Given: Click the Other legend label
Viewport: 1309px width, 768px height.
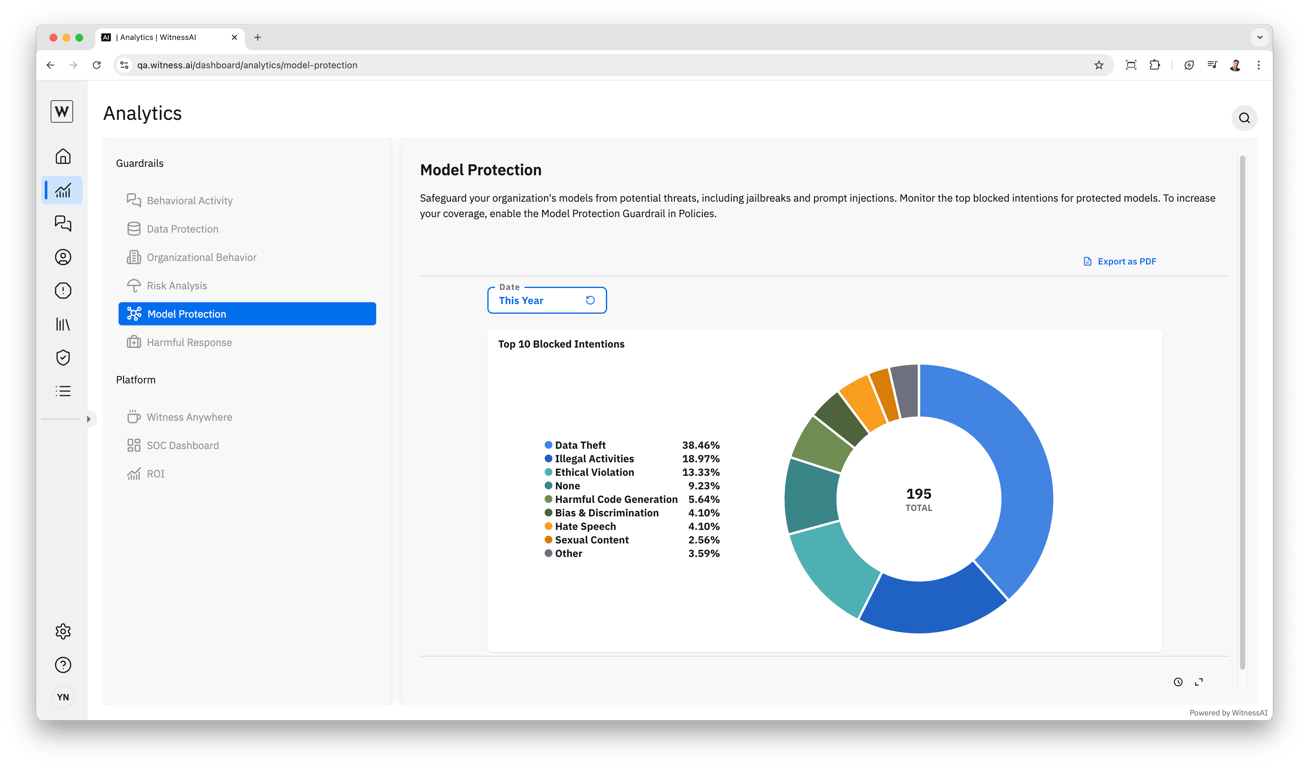Looking at the screenshot, I should coord(568,553).
